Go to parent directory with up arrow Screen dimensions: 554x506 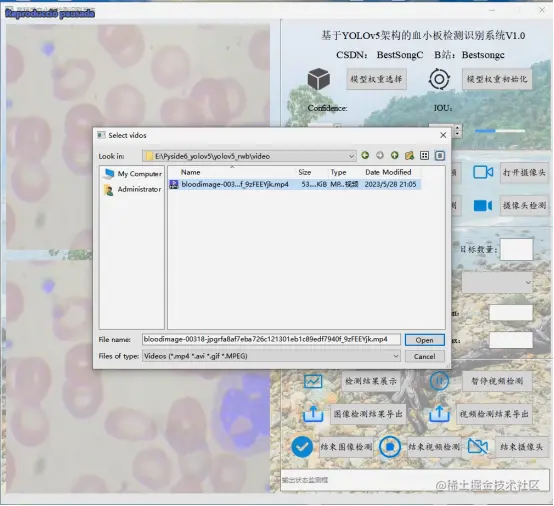(395, 155)
